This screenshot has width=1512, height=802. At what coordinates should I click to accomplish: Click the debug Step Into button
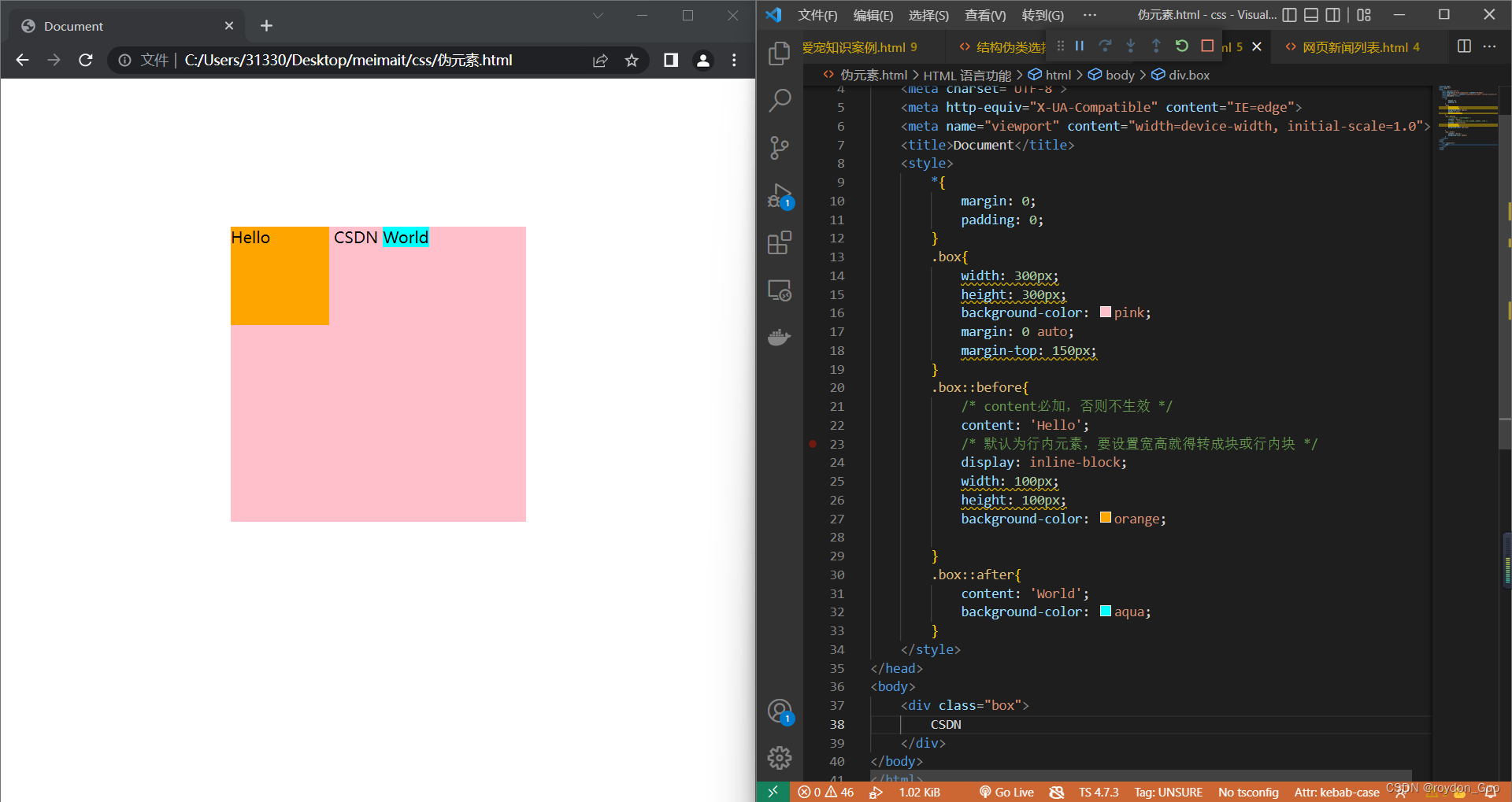[1130, 46]
